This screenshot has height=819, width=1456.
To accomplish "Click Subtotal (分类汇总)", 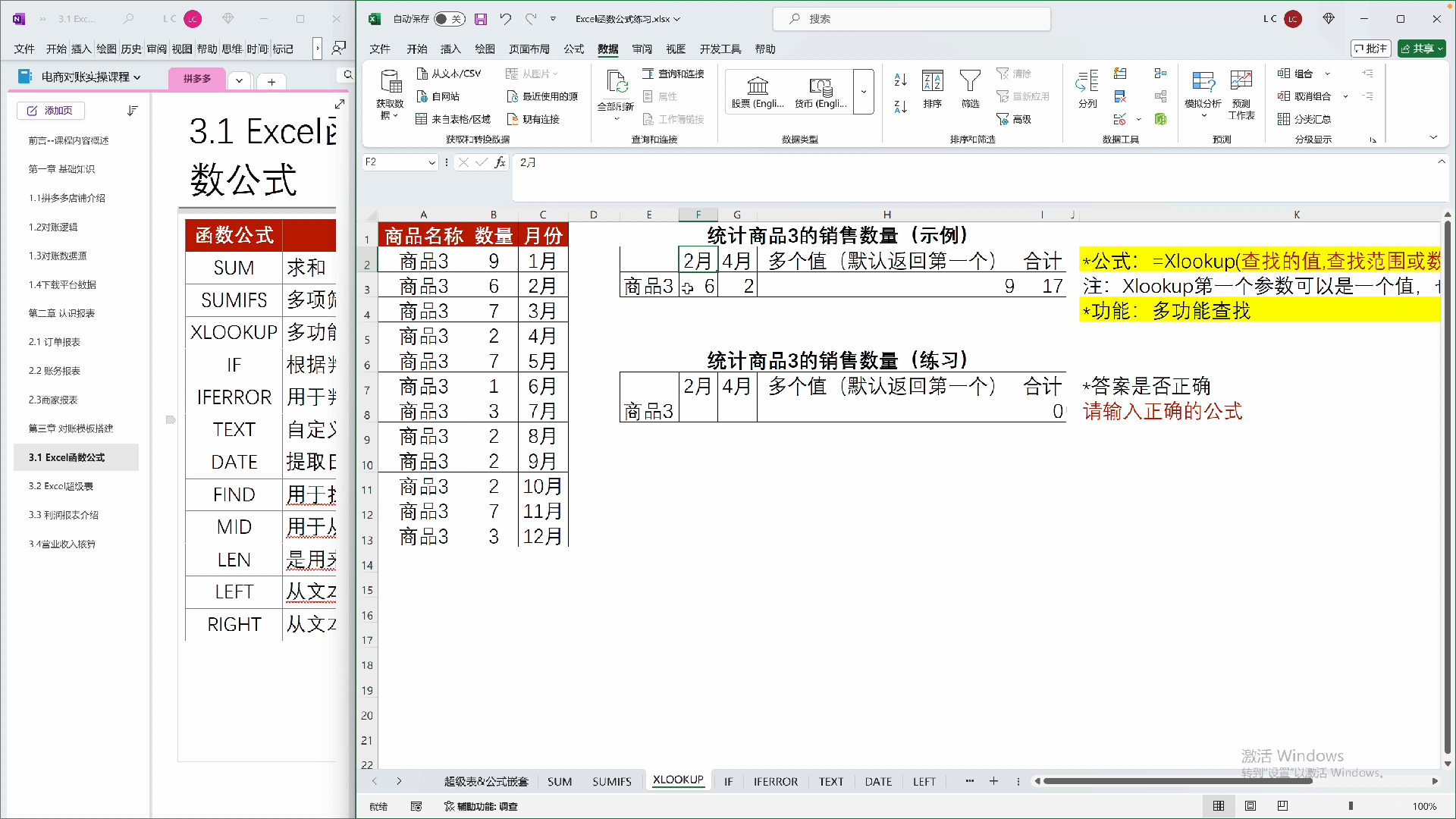I will 1304,119.
